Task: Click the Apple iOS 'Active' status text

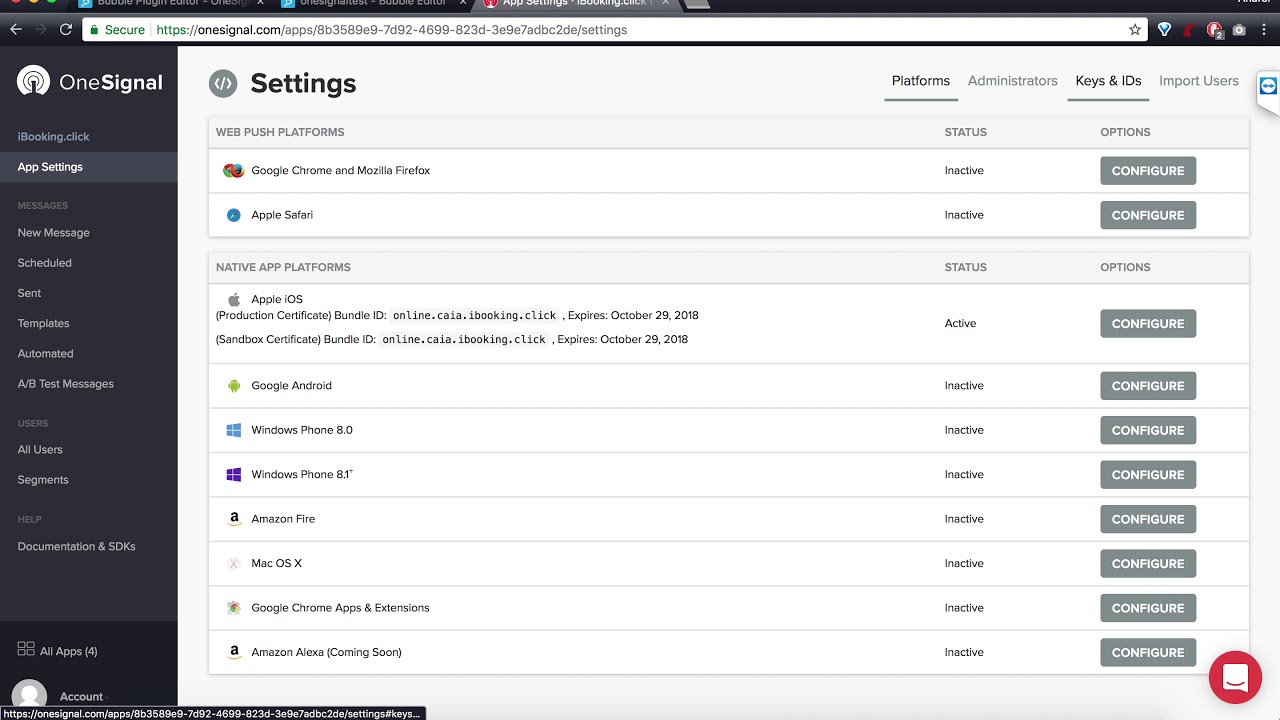Action: [960, 324]
